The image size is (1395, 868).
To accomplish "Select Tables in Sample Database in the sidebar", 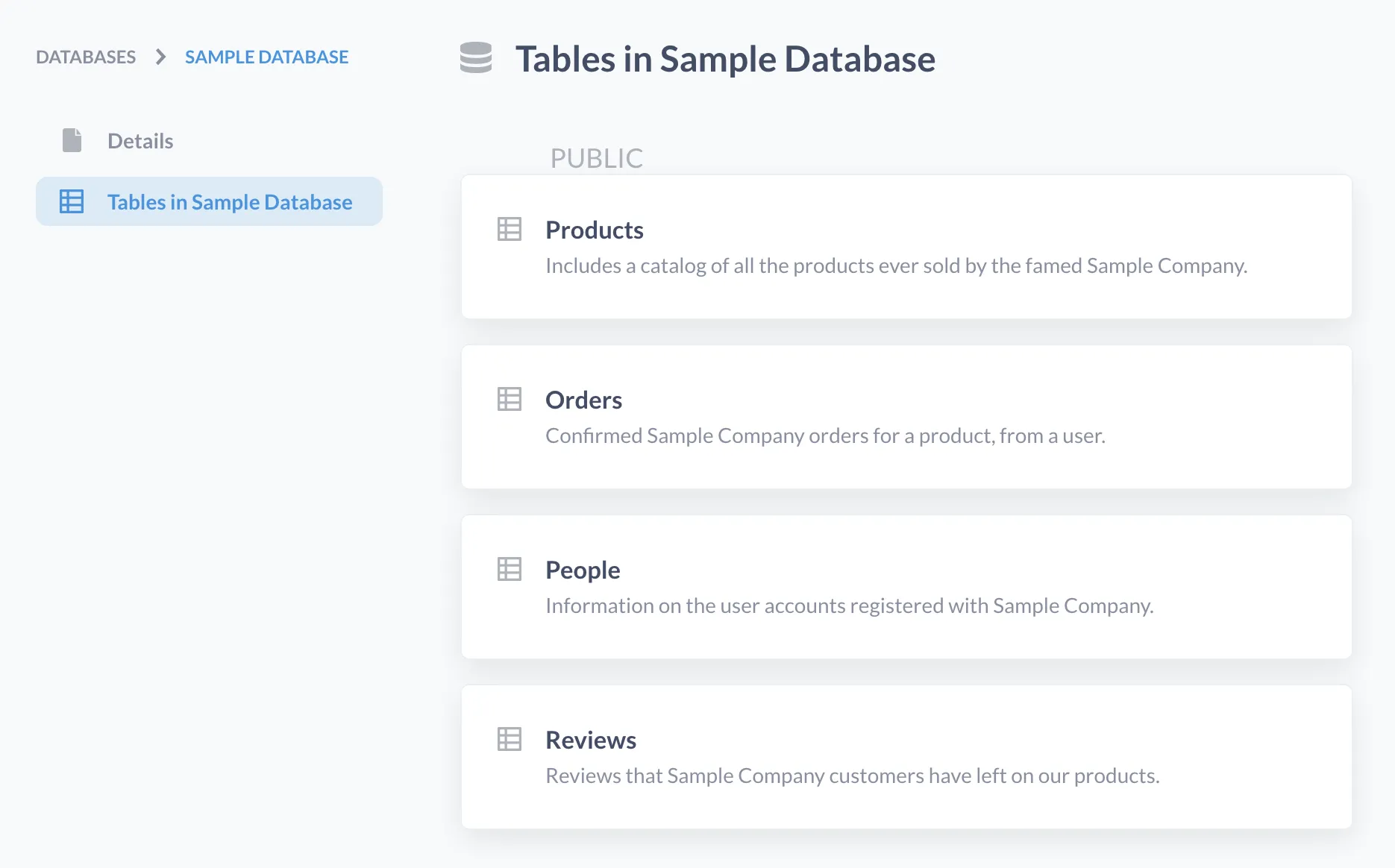I will [x=229, y=201].
